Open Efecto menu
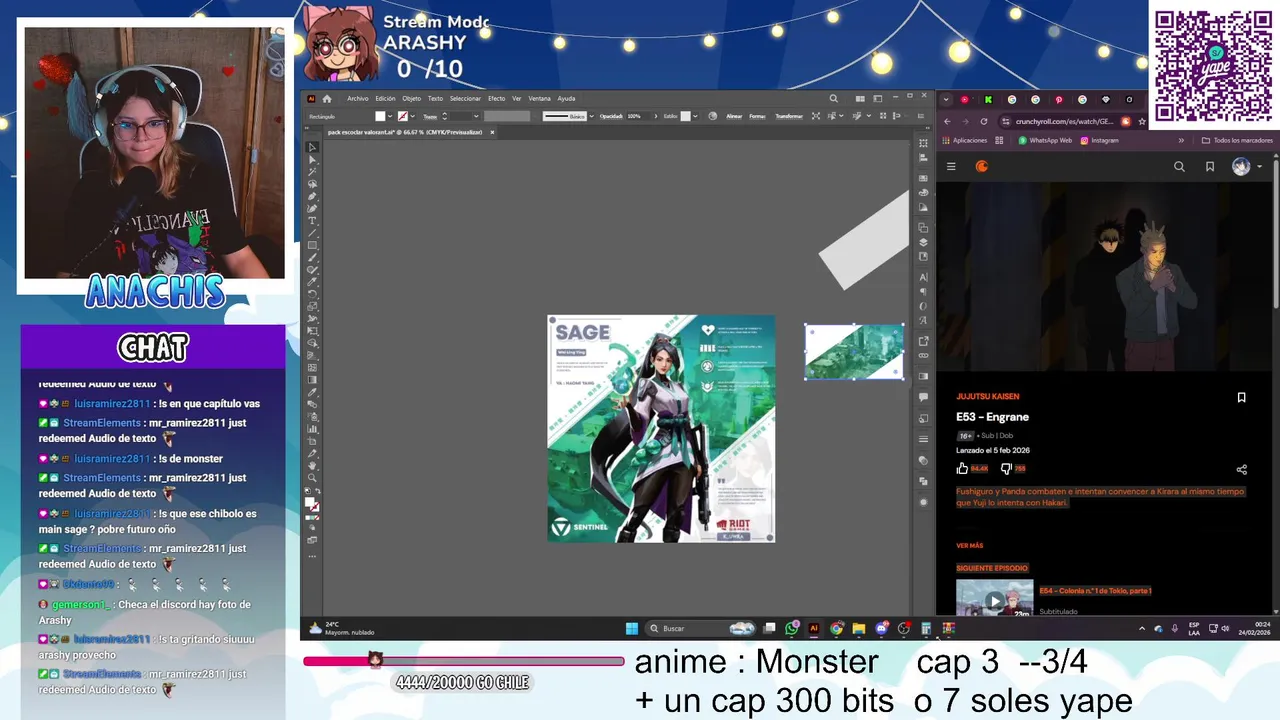This screenshot has height=720, width=1280. (496, 98)
